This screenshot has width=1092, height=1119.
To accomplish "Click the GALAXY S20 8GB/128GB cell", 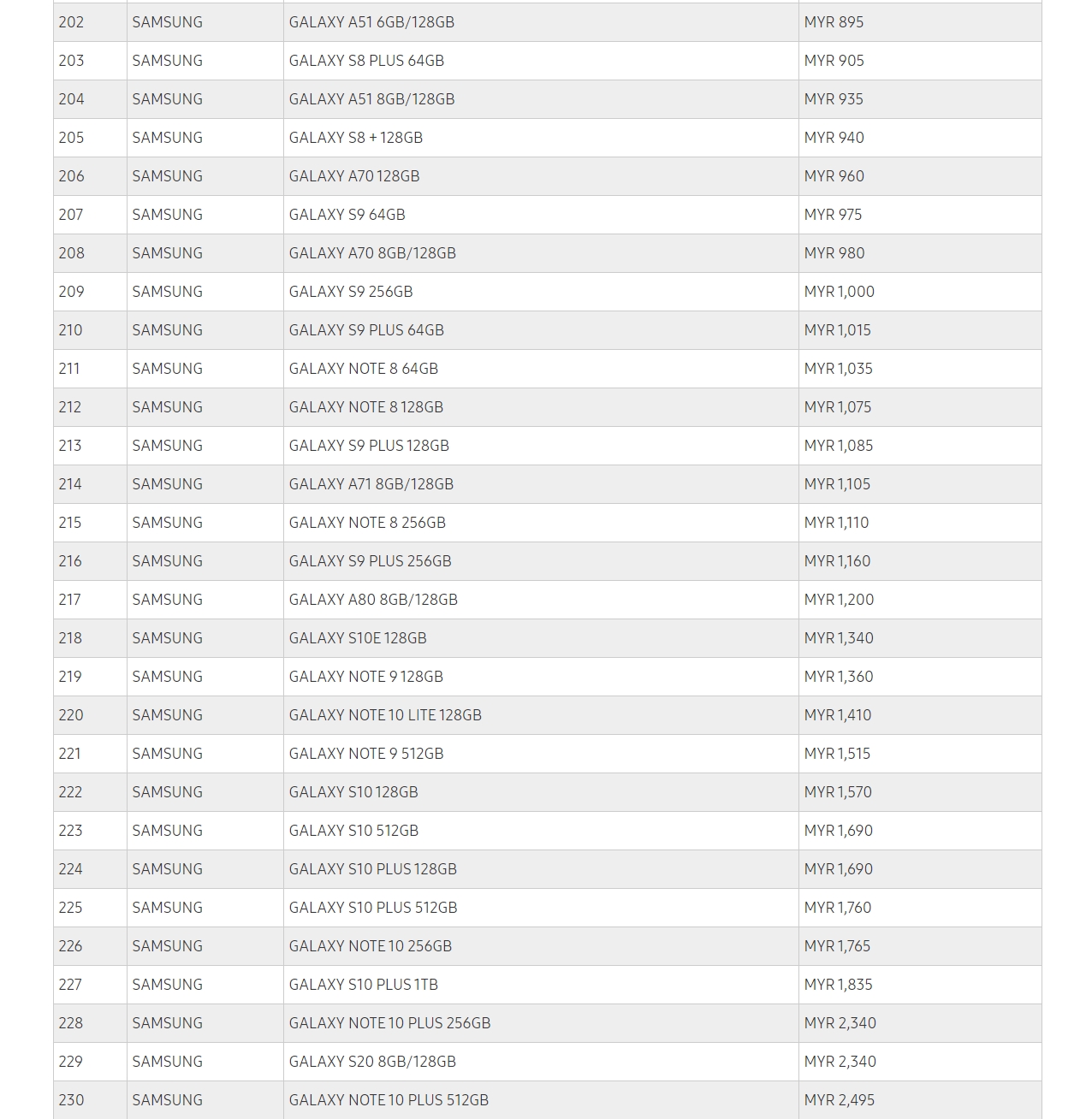I will point(372,1062).
